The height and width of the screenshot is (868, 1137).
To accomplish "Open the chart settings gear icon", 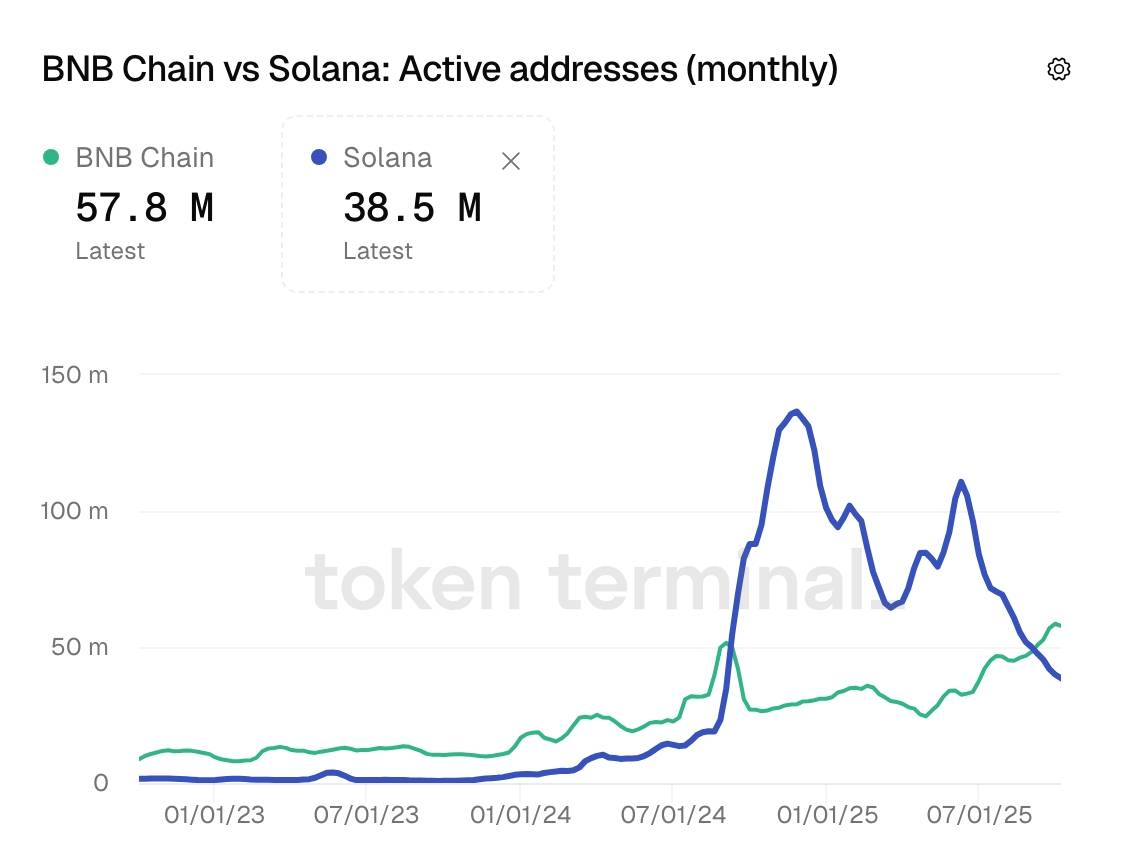I will [x=1058, y=69].
